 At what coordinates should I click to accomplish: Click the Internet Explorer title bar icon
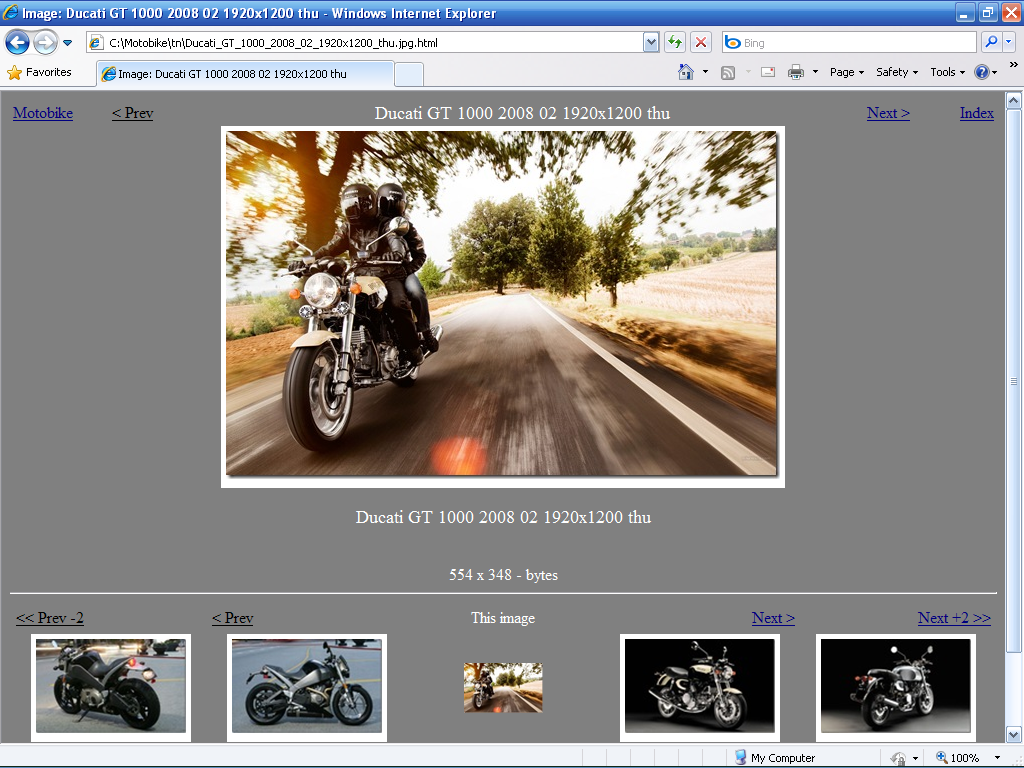[10, 12]
